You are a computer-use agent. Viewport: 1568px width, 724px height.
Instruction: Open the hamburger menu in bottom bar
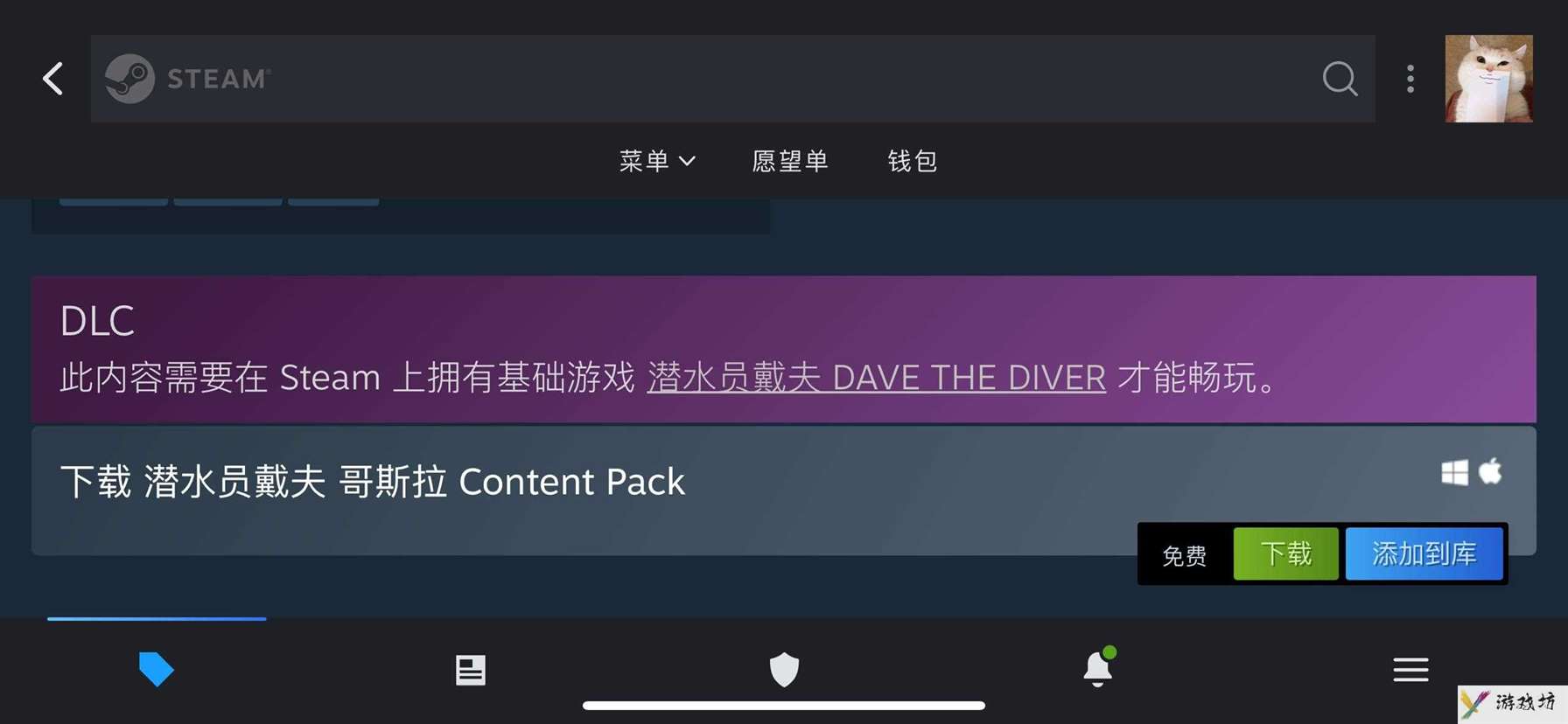pyautogui.click(x=1410, y=670)
